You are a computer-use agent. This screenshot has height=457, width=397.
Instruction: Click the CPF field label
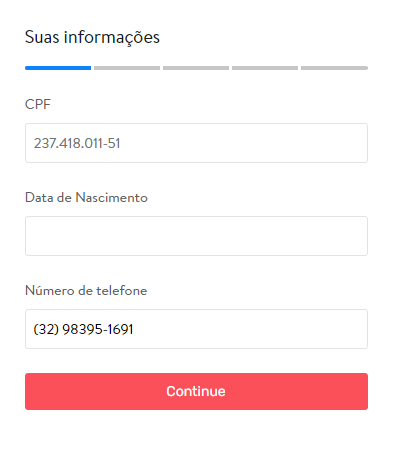[38, 104]
